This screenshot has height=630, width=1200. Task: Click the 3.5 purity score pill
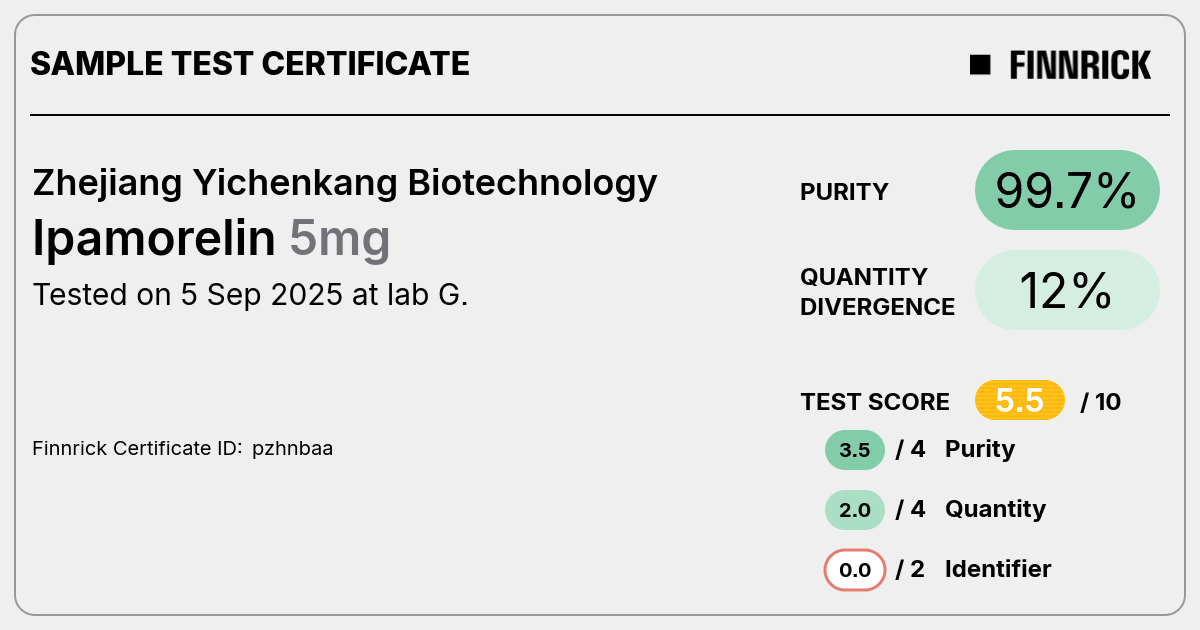(855, 450)
